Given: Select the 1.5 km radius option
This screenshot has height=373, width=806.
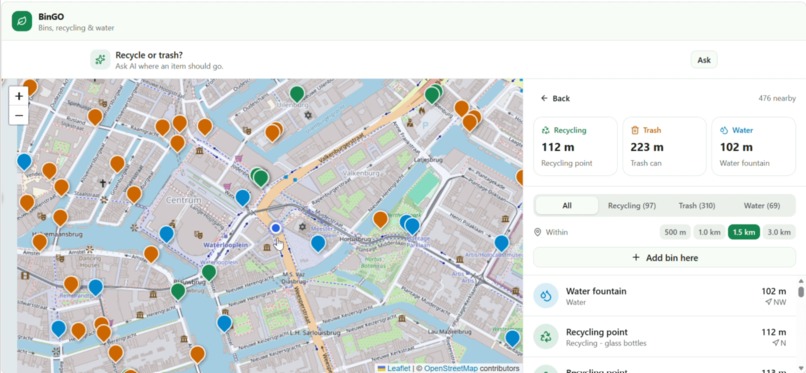Looking at the screenshot, I should (x=743, y=232).
